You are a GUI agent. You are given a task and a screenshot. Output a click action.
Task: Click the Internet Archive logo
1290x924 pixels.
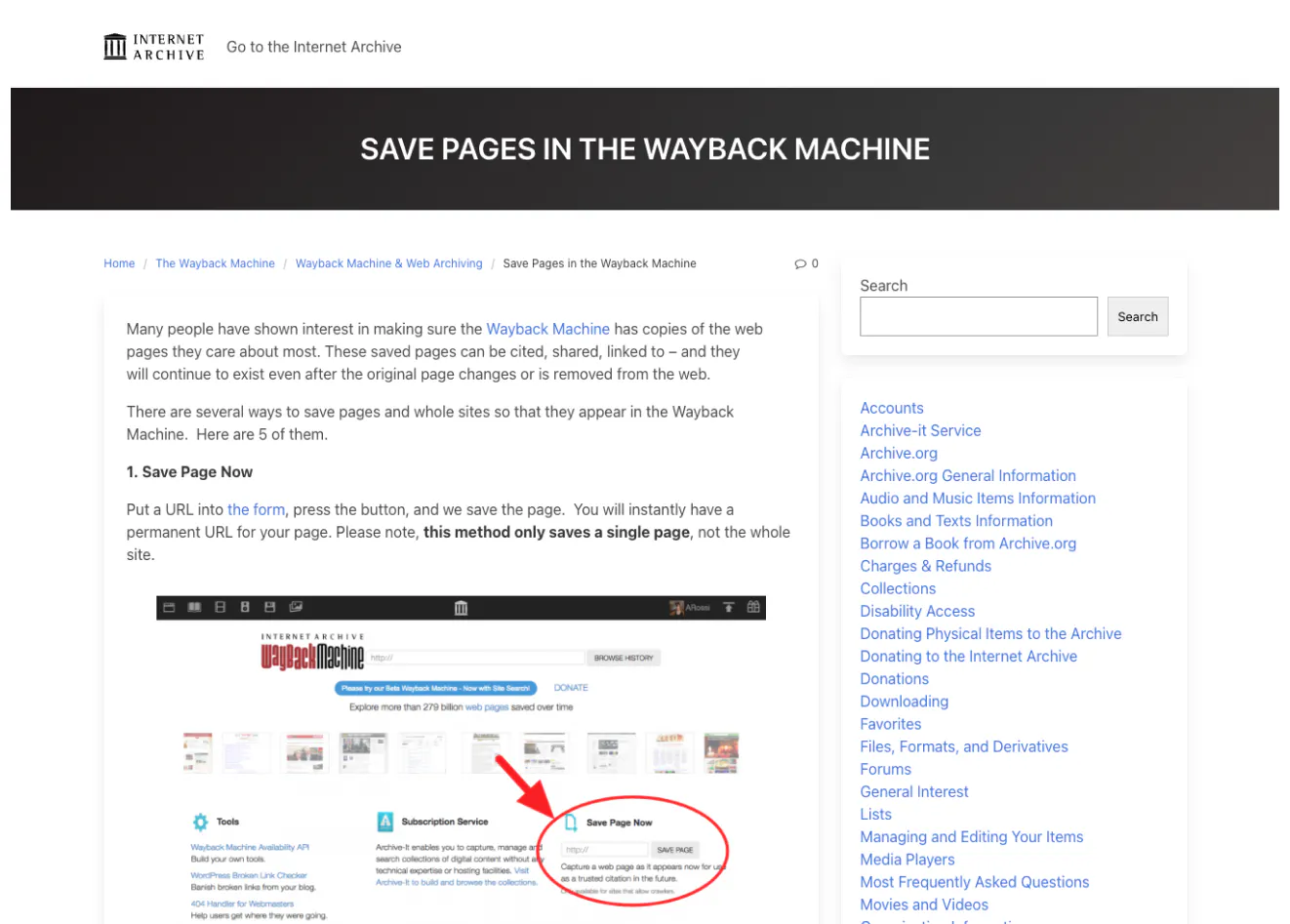point(154,47)
